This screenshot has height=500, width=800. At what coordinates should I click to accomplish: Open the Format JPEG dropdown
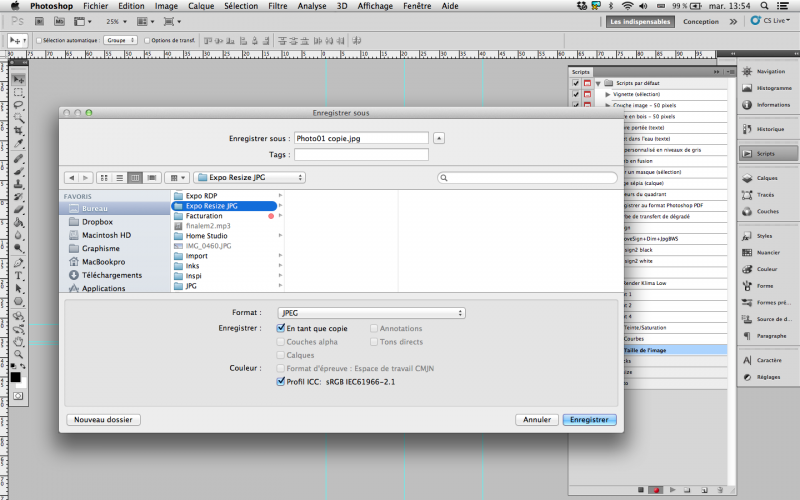coord(371,313)
